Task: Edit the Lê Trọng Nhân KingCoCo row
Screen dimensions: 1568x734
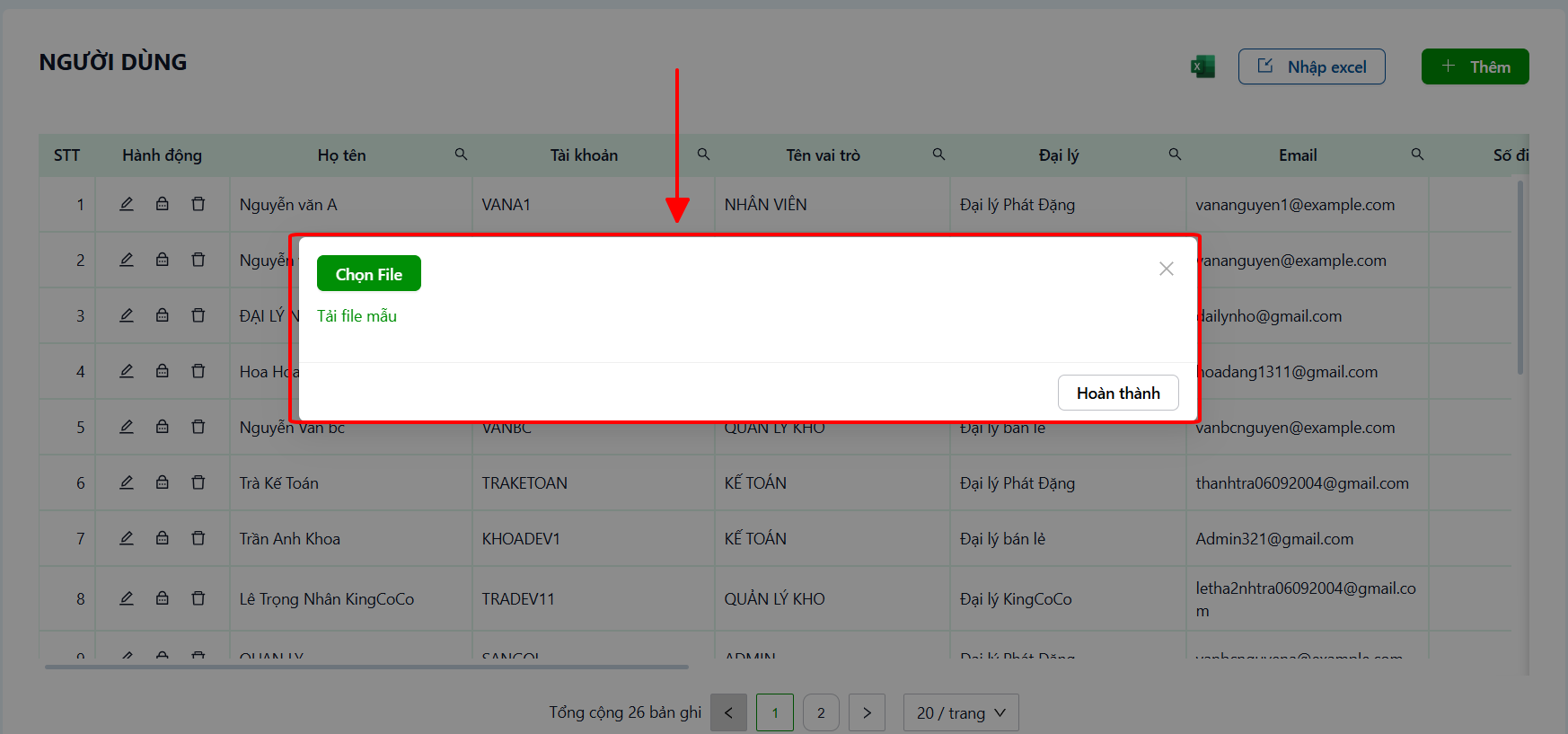Action: [127, 598]
